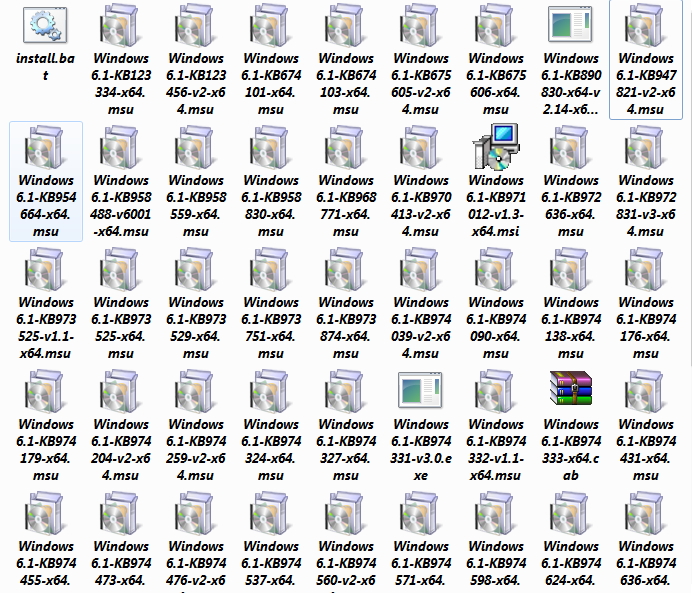Viewport: 692px width, 593px height.
Task: Select Windows6.1-KB675606-x64.msu icon
Action: coord(496,25)
